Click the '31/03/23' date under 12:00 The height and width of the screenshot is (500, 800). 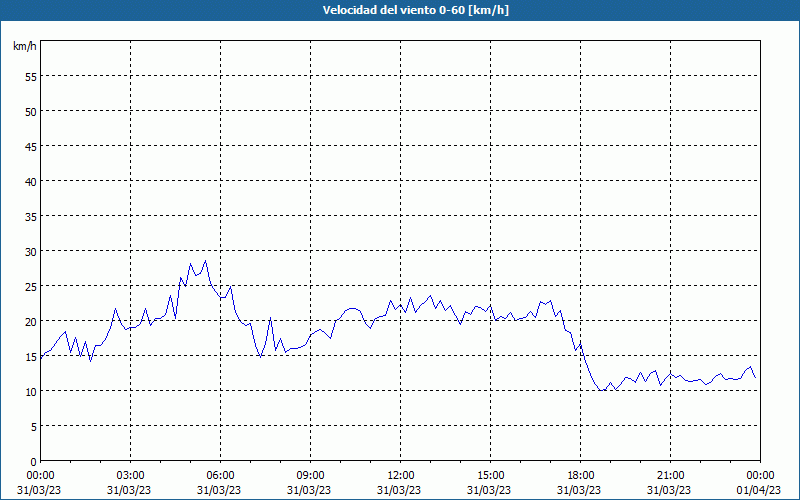399,490
